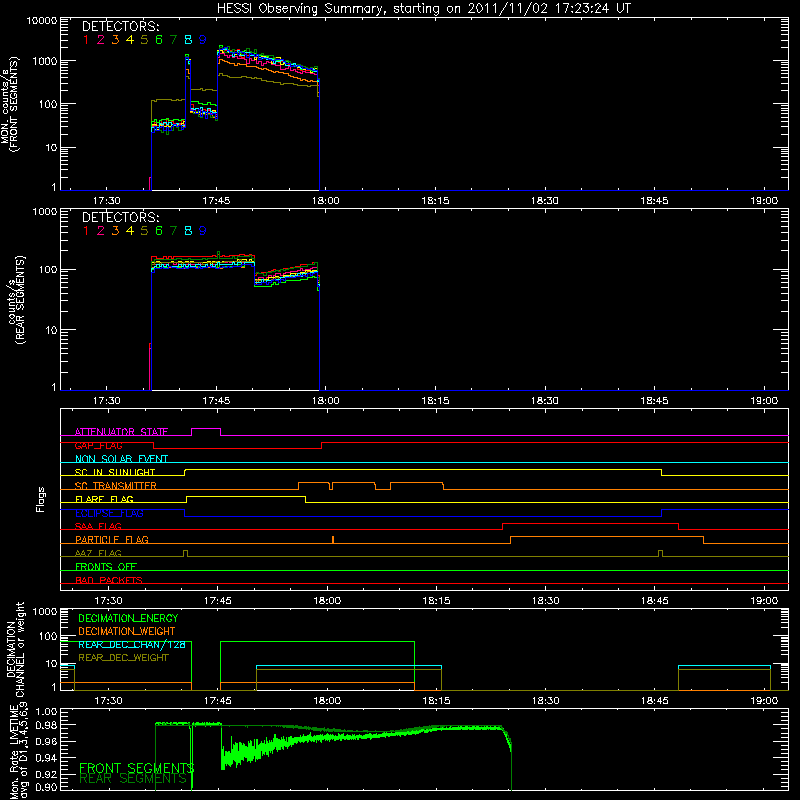
Task: Click the Mon. Rate LIVETIME axis label
Action: coord(20,753)
